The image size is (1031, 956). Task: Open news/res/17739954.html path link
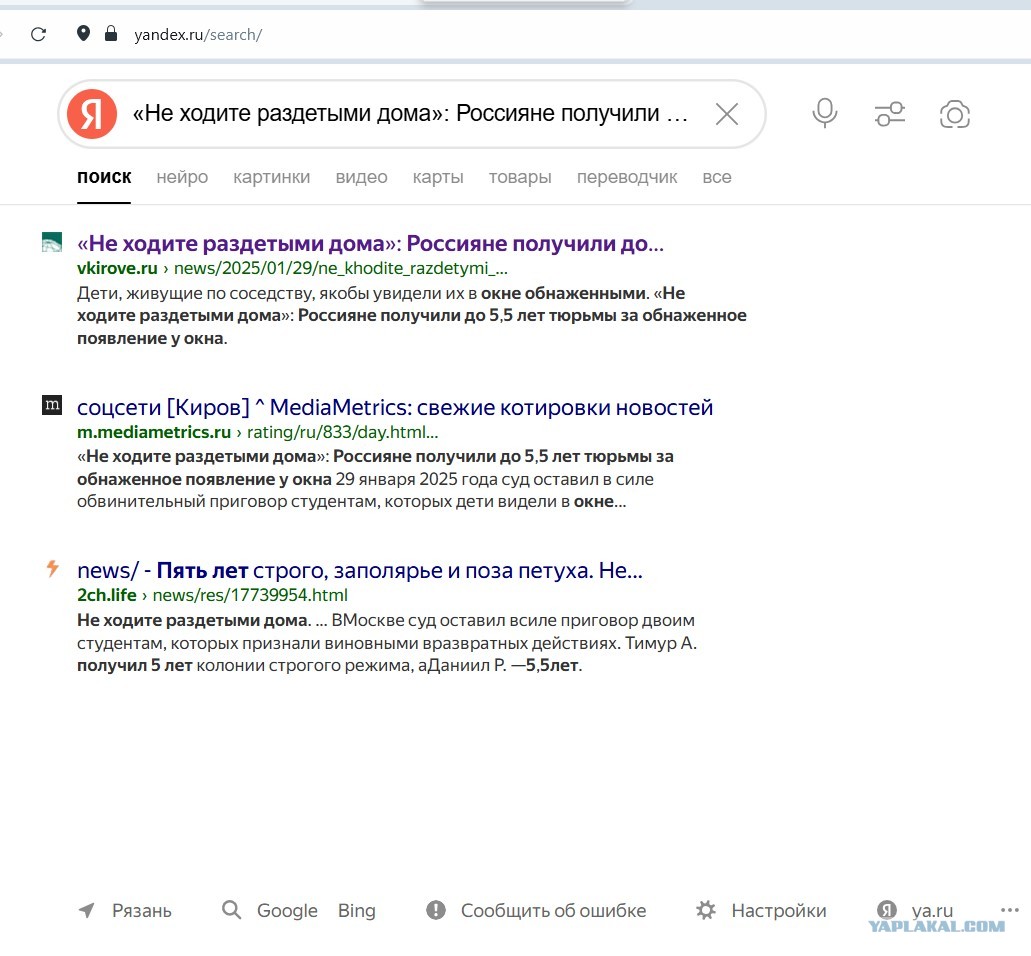250,595
